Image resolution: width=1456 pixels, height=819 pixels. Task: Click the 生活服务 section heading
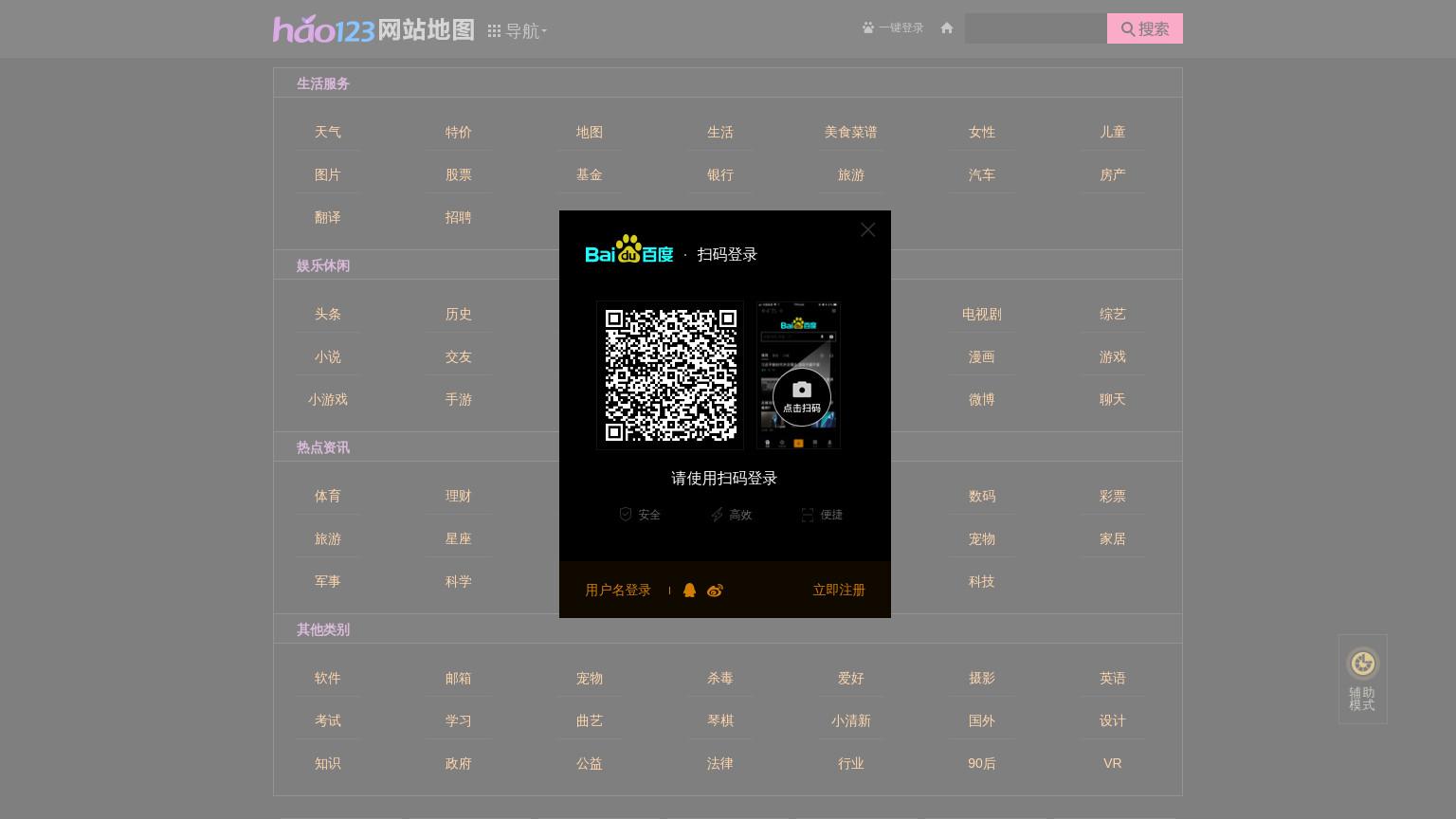(323, 84)
